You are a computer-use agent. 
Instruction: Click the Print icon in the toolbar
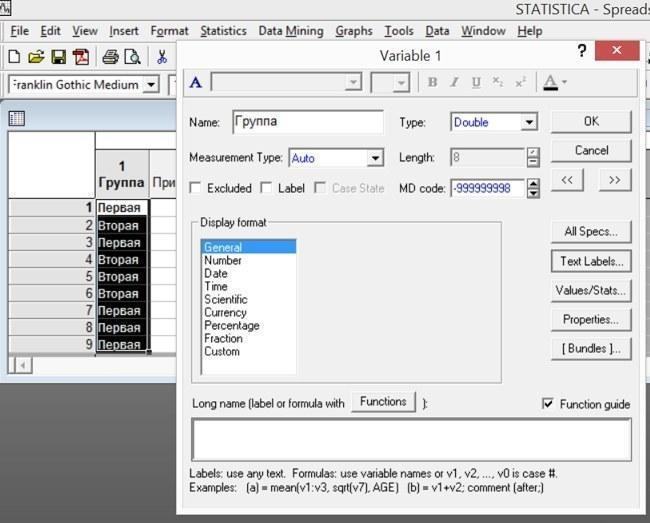110,57
